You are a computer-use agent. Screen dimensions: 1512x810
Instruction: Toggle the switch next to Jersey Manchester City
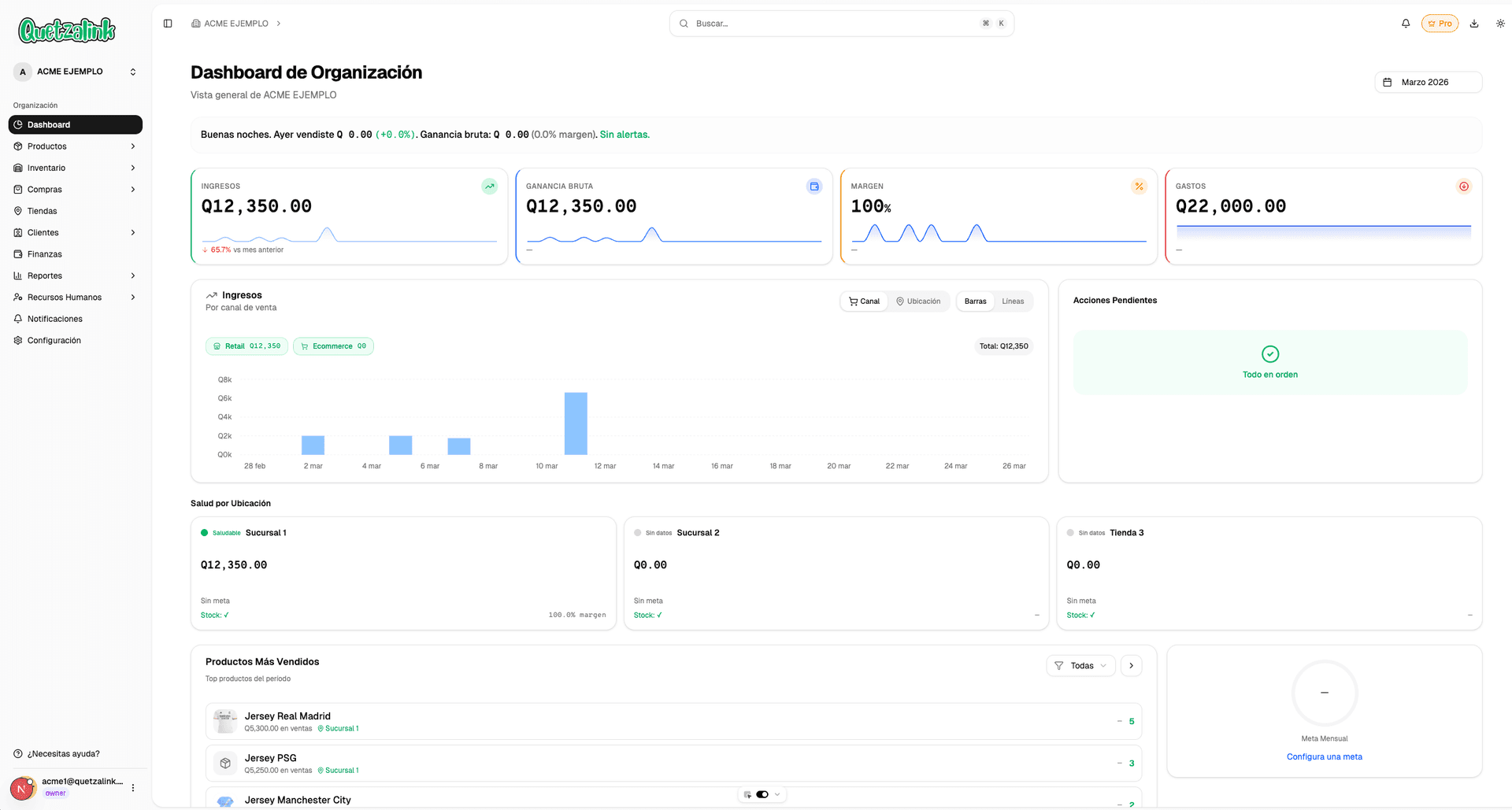762,794
